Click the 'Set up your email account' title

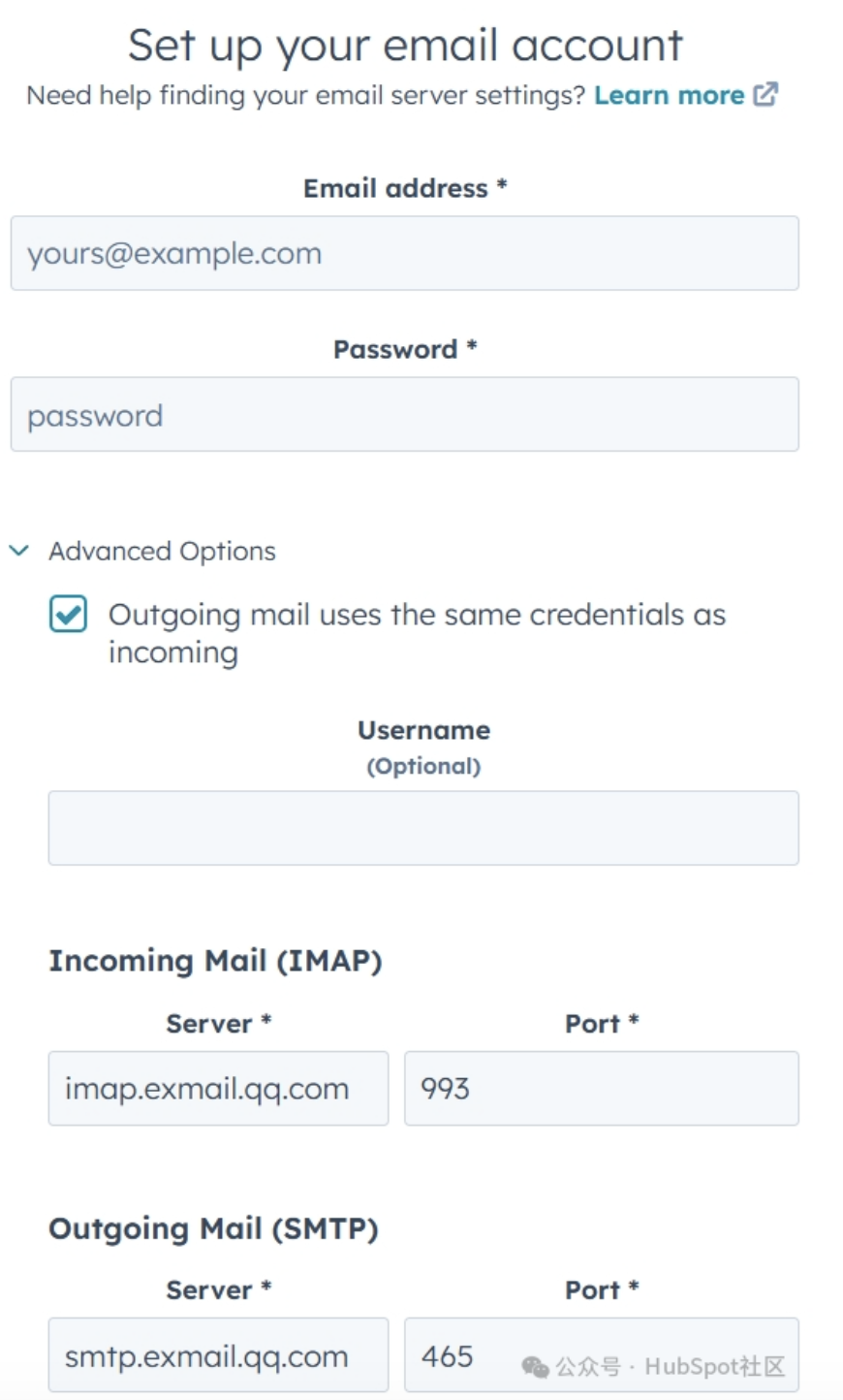click(405, 46)
